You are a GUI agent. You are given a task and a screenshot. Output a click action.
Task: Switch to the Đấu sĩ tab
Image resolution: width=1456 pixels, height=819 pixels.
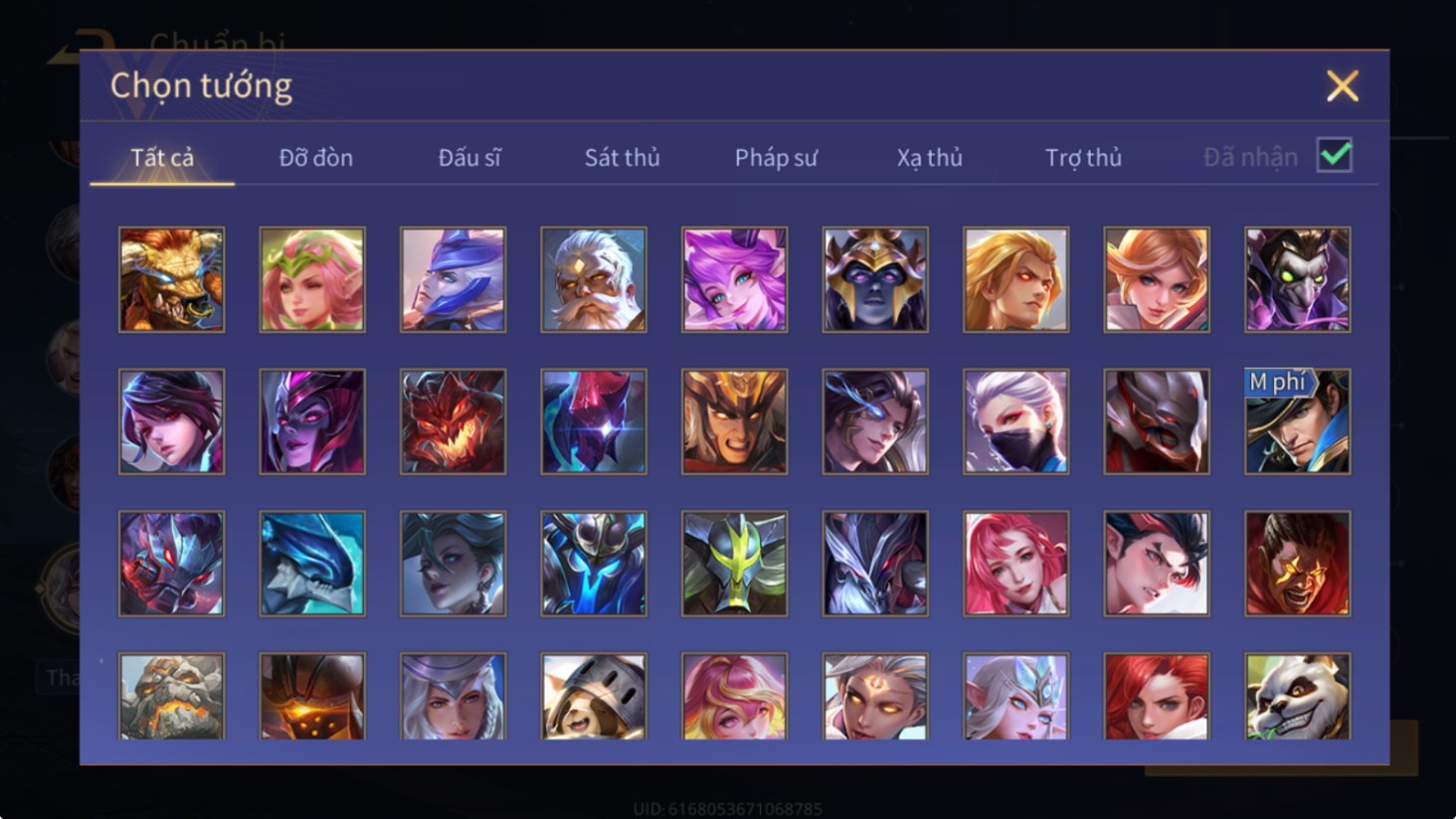click(x=469, y=157)
